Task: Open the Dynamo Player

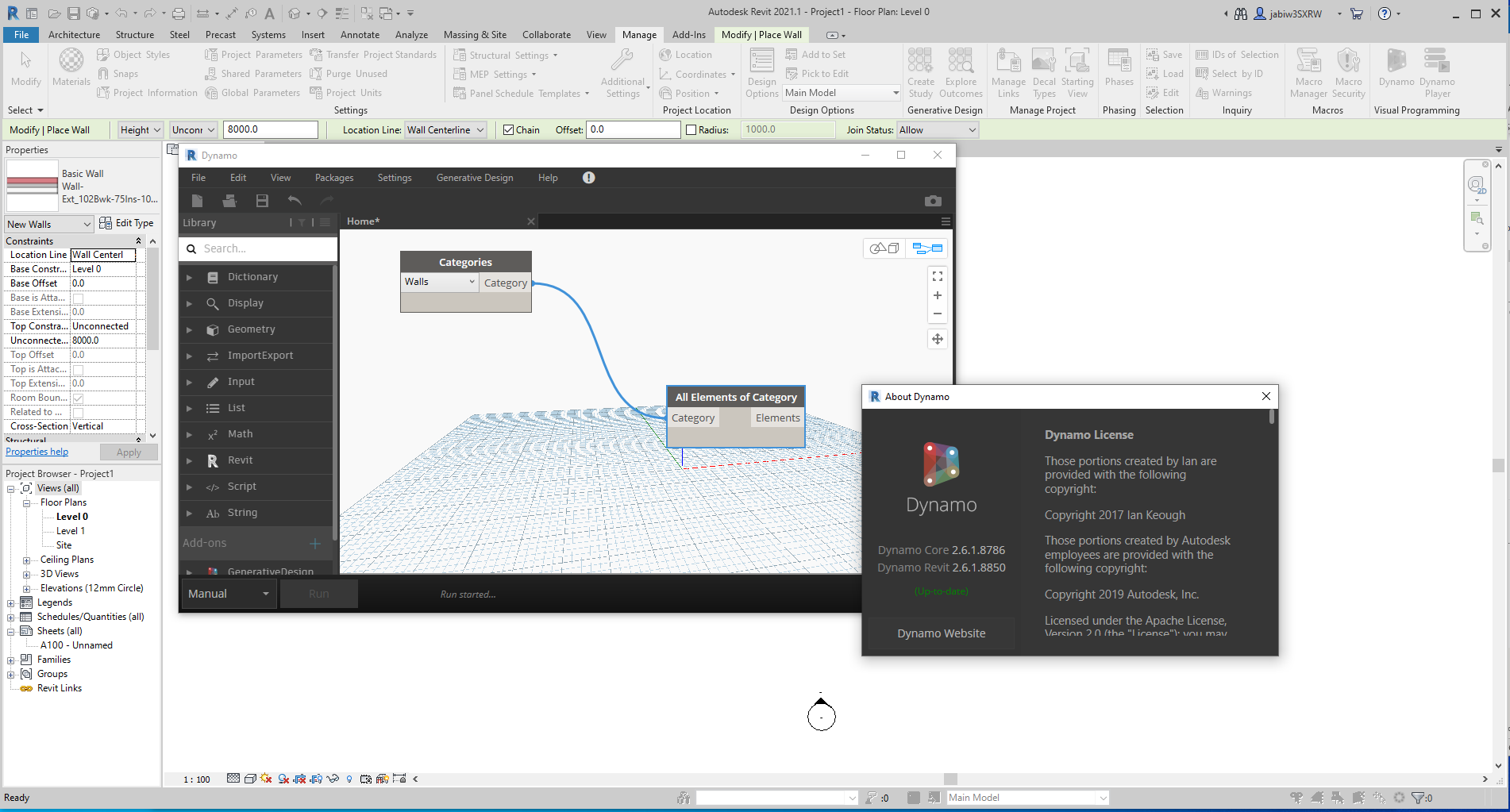Action: (1436, 73)
